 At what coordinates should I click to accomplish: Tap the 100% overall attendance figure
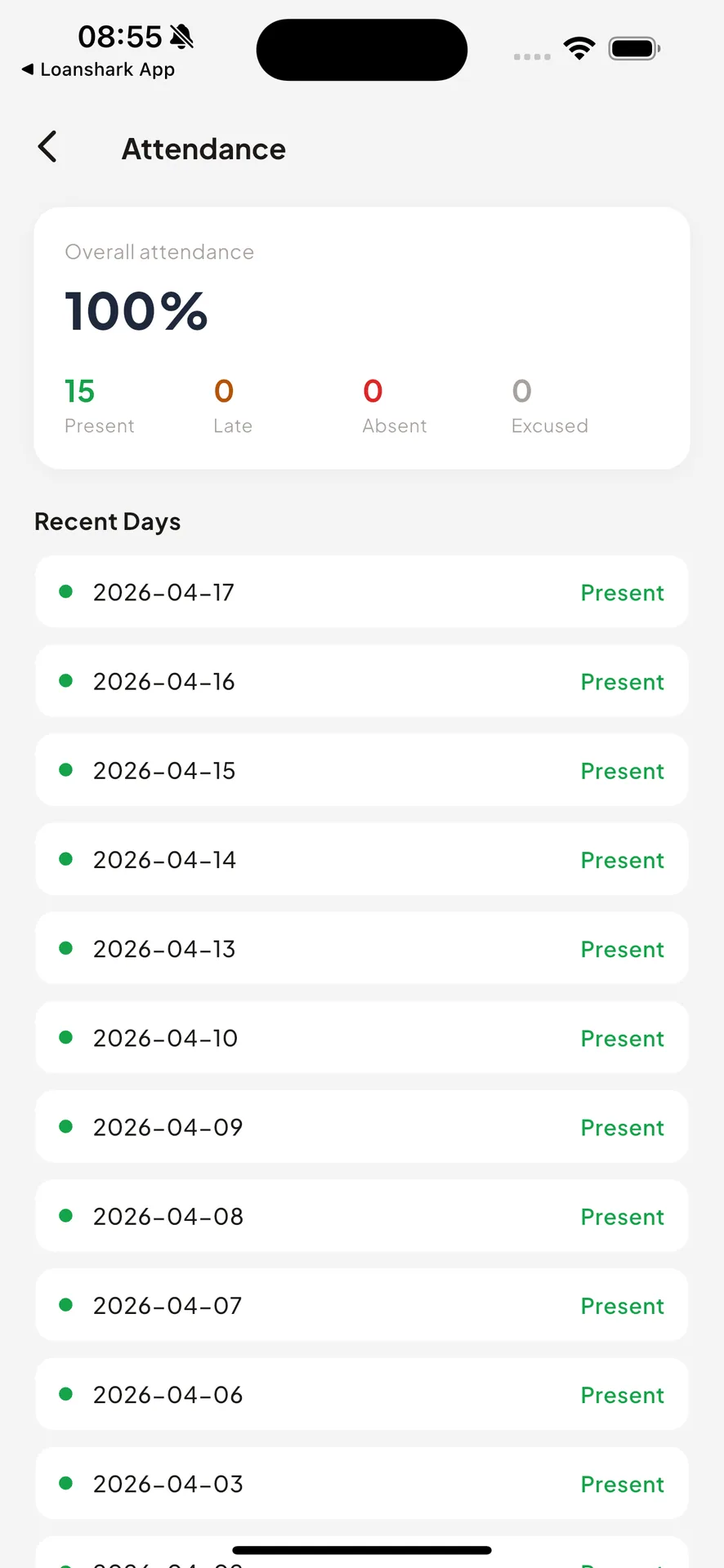coord(136,311)
